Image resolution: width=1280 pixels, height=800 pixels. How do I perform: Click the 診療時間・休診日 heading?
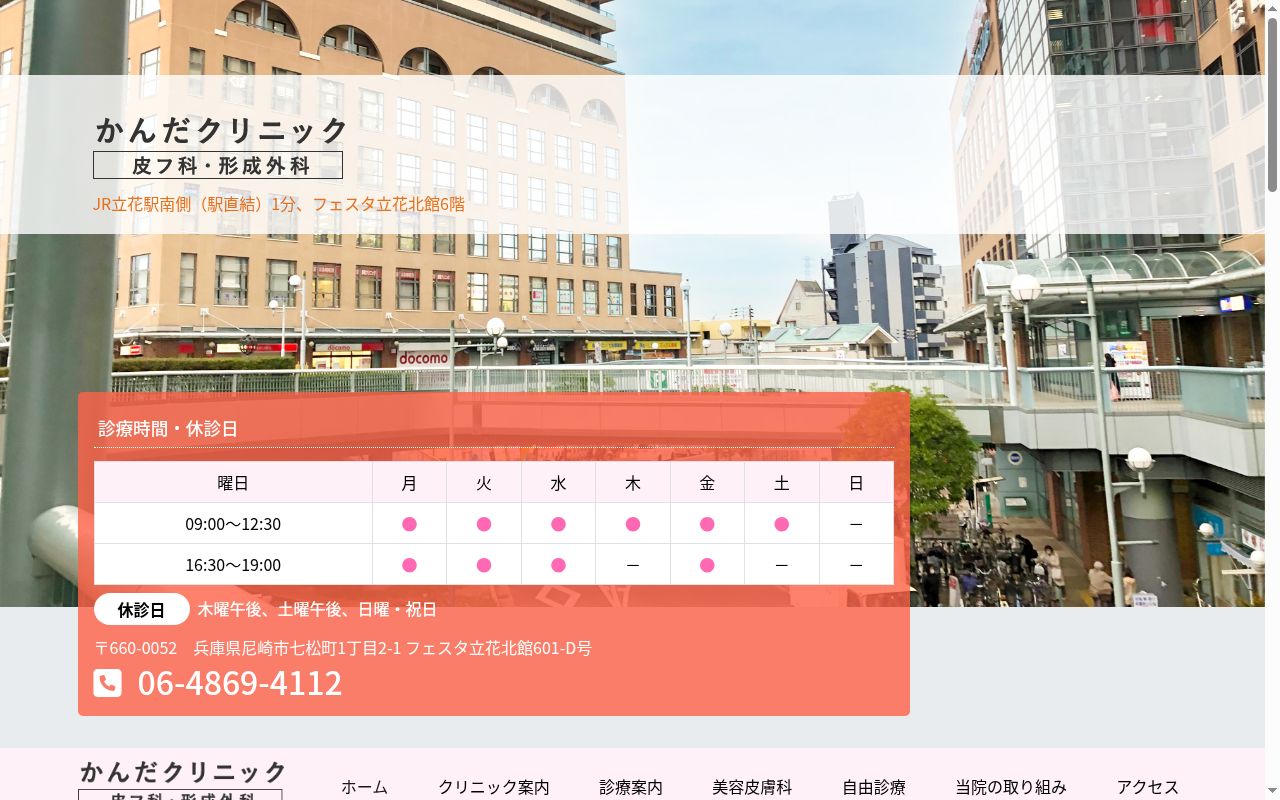168,429
